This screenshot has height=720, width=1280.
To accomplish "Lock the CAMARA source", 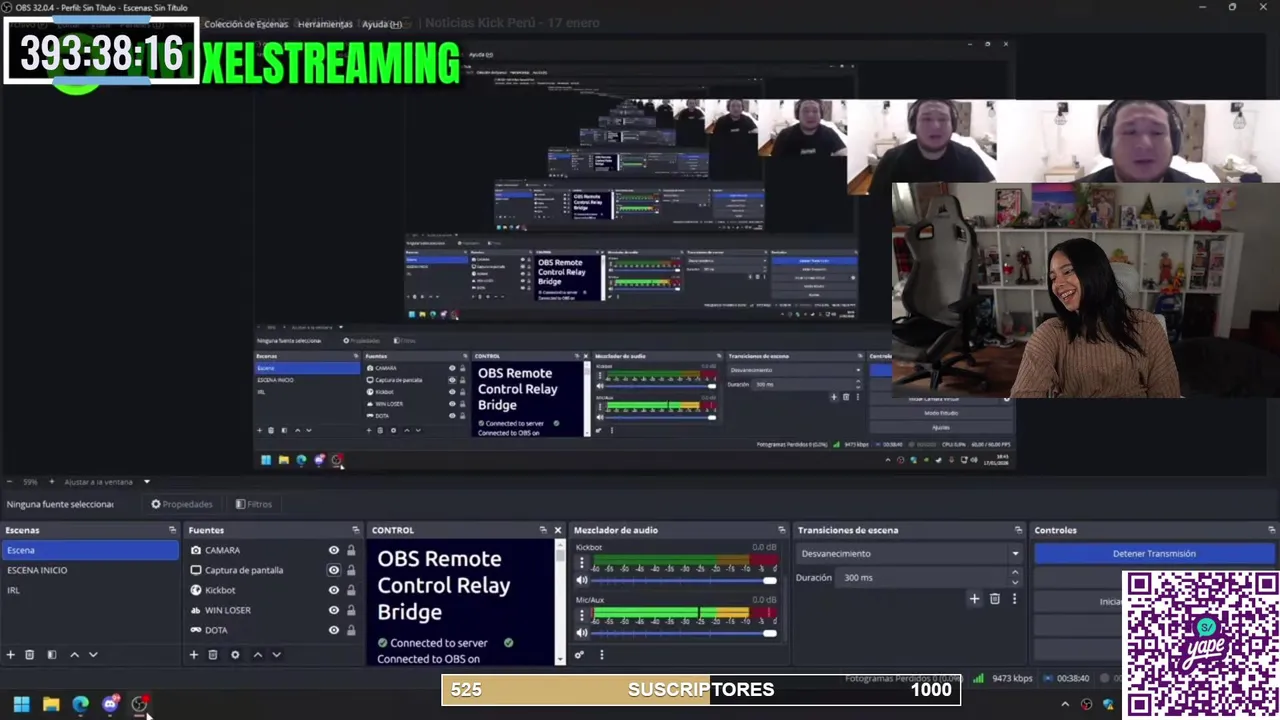I will click(351, 550).
